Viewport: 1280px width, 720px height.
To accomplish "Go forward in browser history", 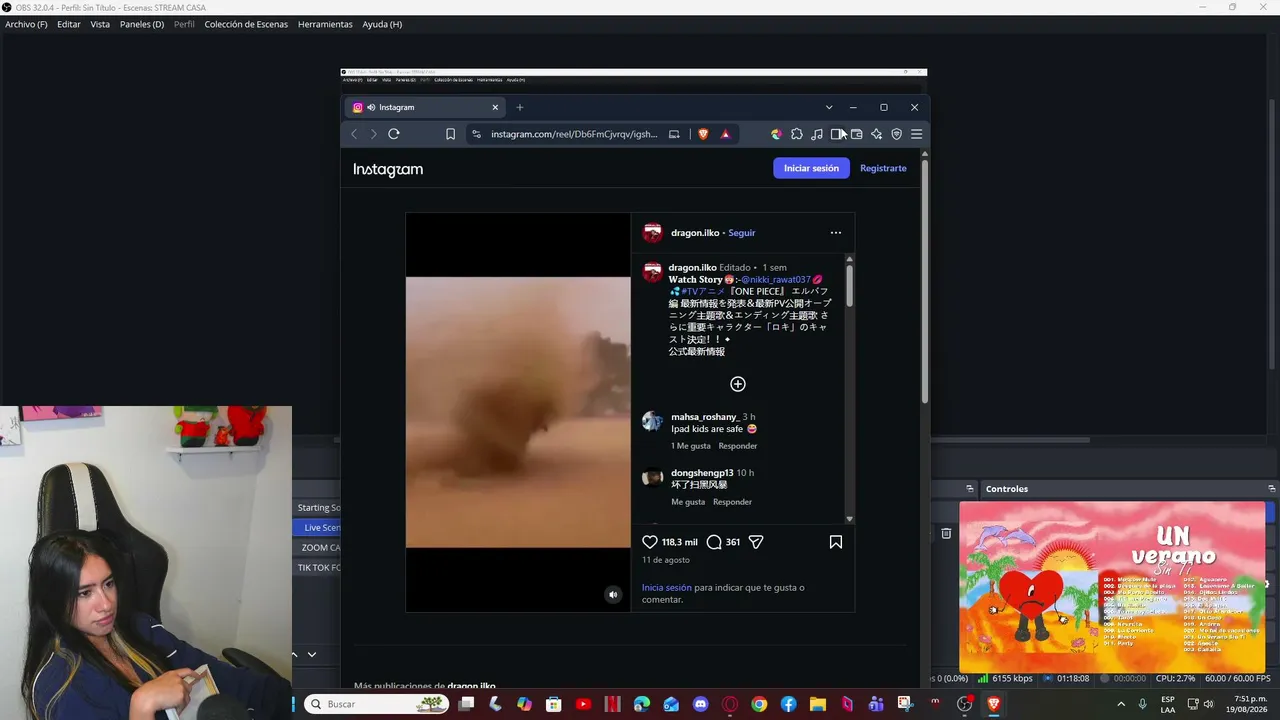I will click(374, 134).
